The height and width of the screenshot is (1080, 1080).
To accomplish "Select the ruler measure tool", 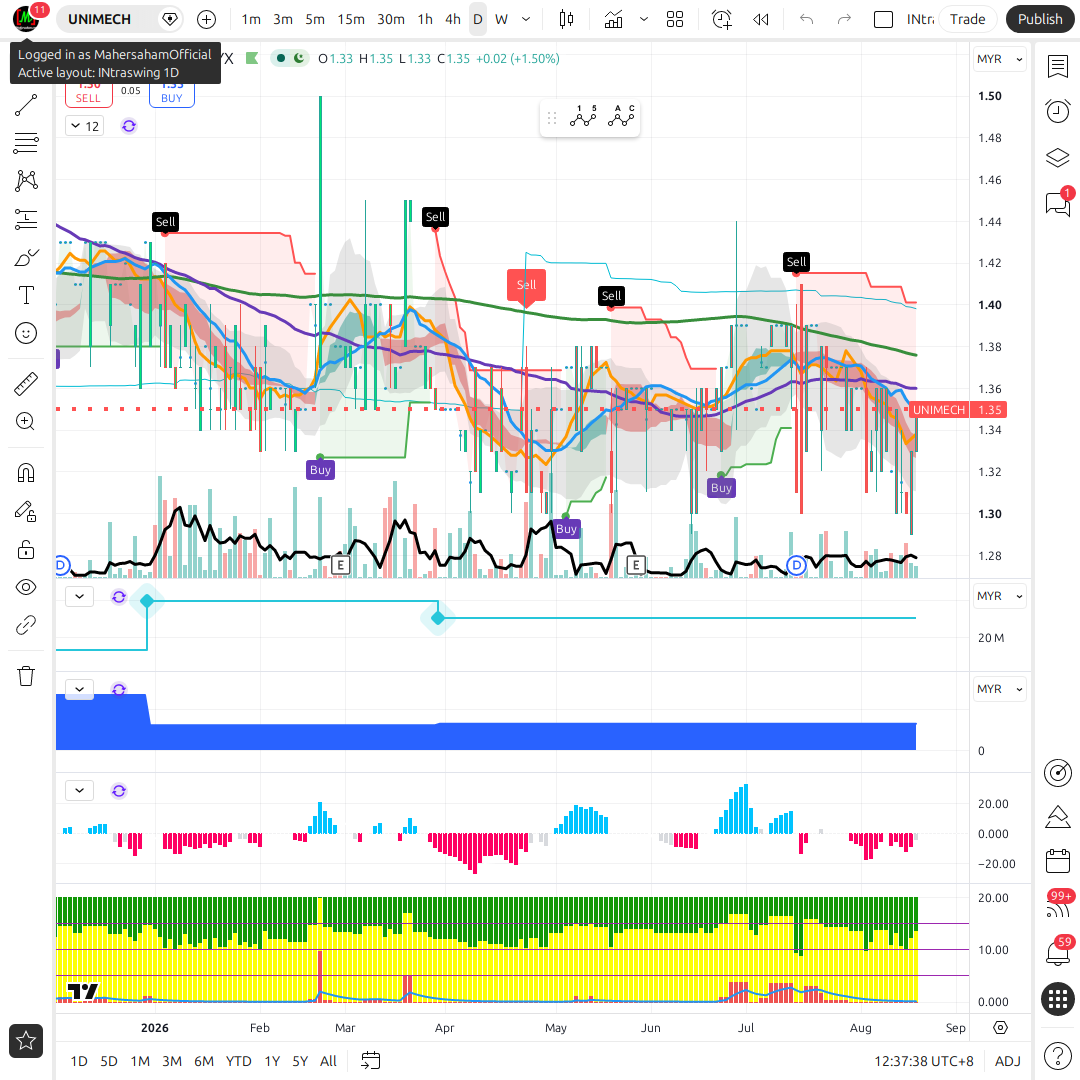I will (25, 384).
